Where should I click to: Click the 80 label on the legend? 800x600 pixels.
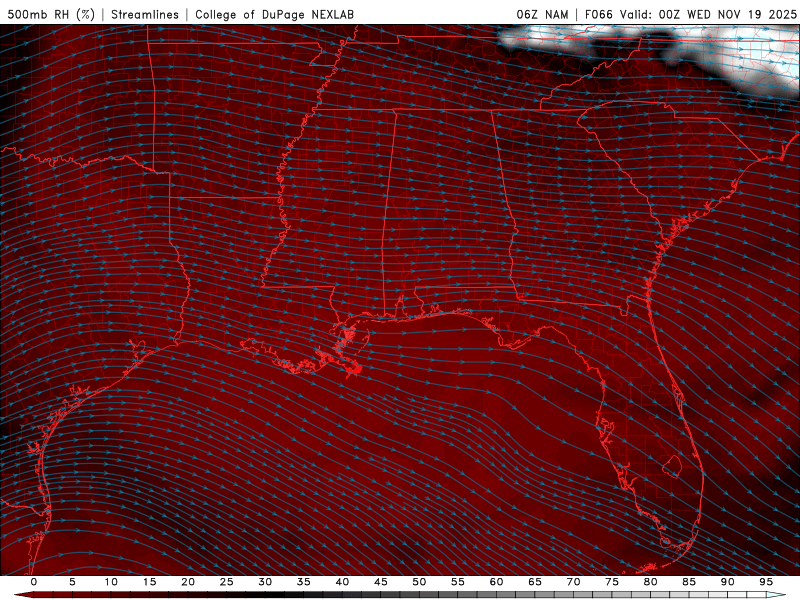(651, 582)
